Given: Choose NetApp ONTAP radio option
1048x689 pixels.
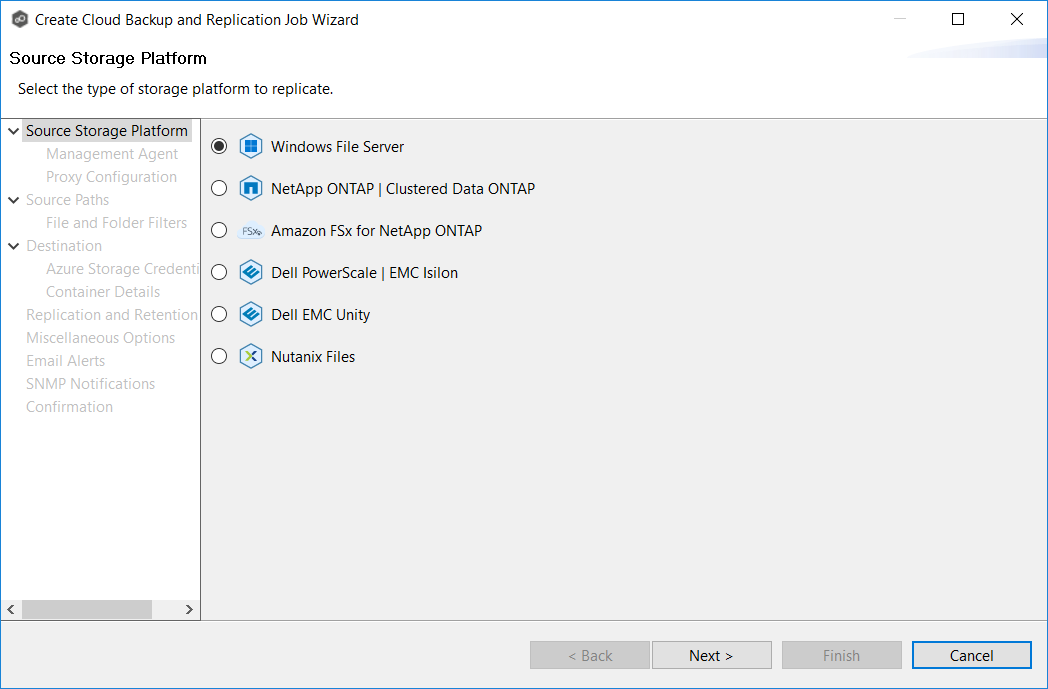Looking at the screenshot, I should tap(219, 188).
